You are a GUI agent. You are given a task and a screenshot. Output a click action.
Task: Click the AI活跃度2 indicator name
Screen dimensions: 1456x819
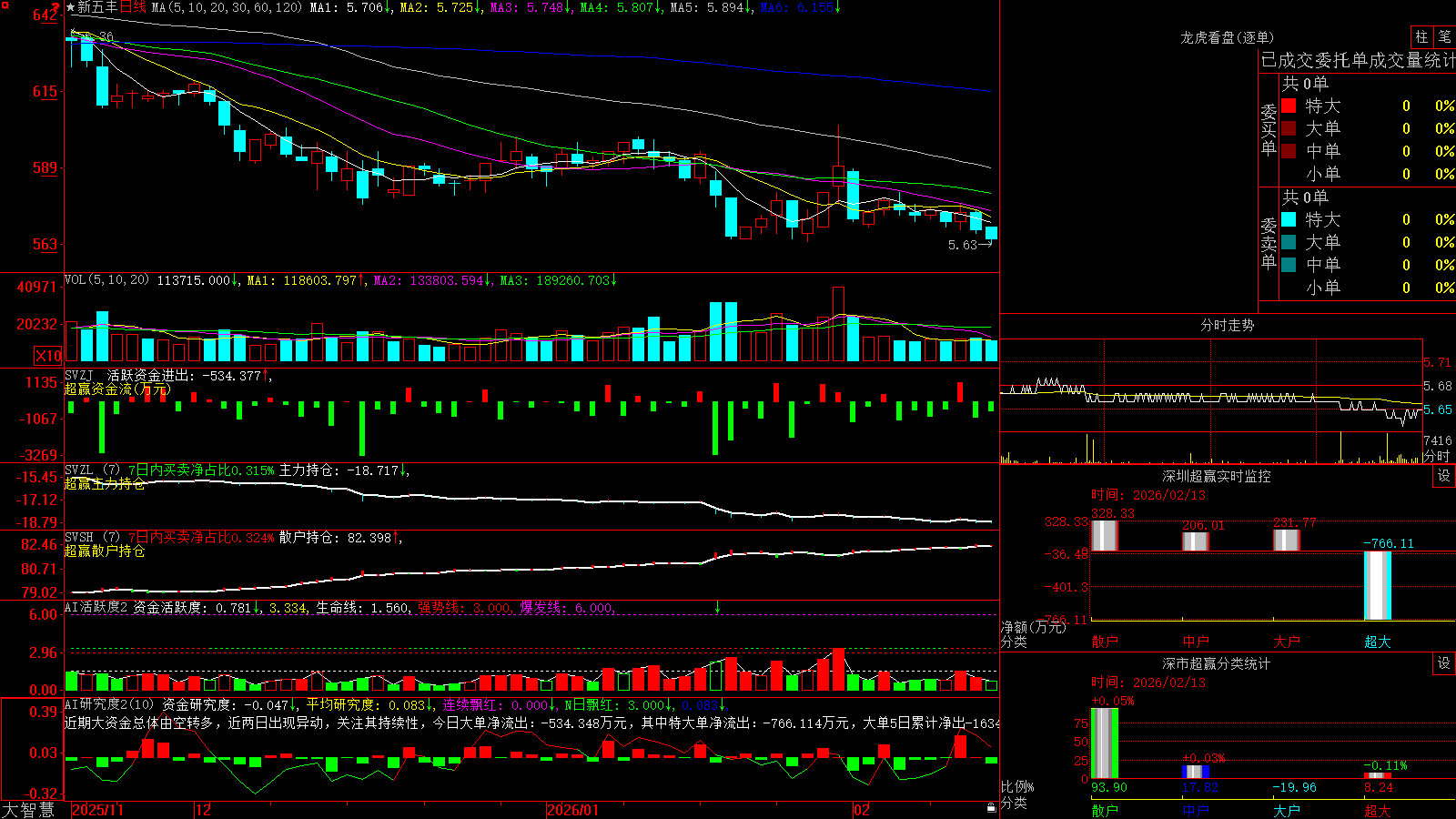click(96, 607)
